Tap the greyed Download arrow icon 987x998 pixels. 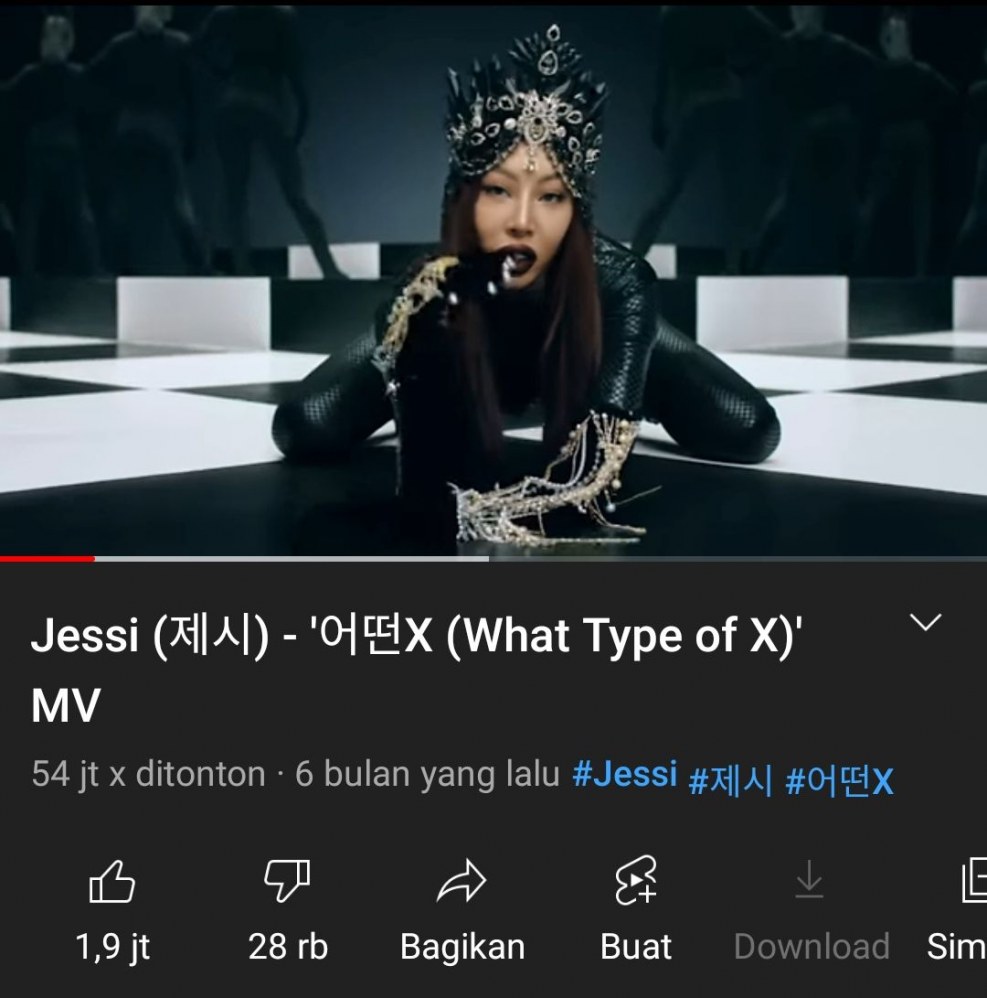809,880
